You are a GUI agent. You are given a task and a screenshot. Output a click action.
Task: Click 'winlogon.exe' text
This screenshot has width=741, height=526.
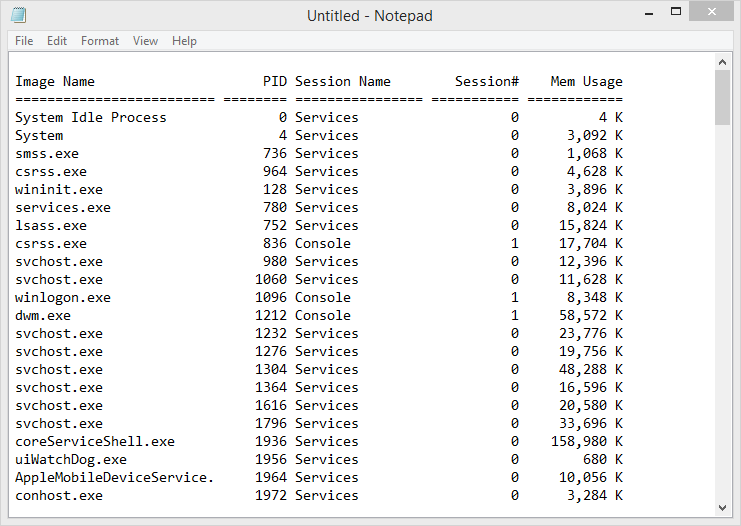(x=63, y=298)
